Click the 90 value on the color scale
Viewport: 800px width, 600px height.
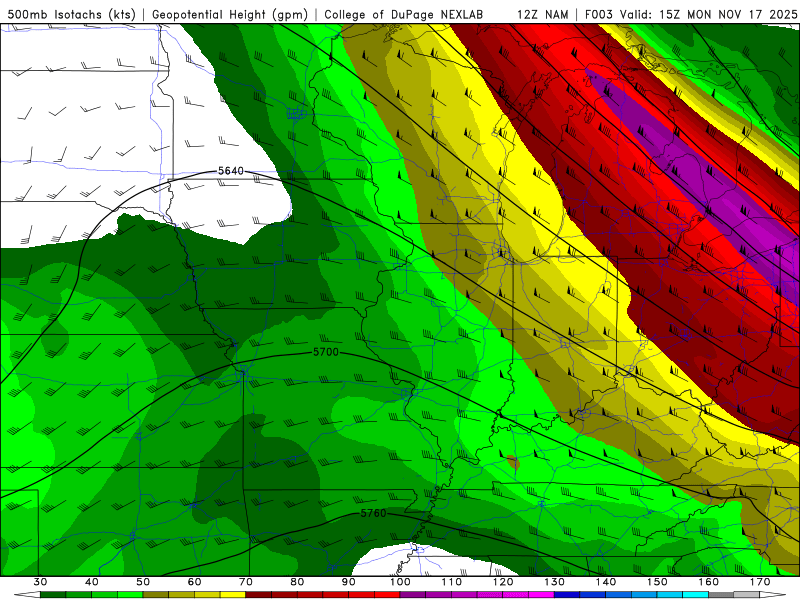point(348,582)
